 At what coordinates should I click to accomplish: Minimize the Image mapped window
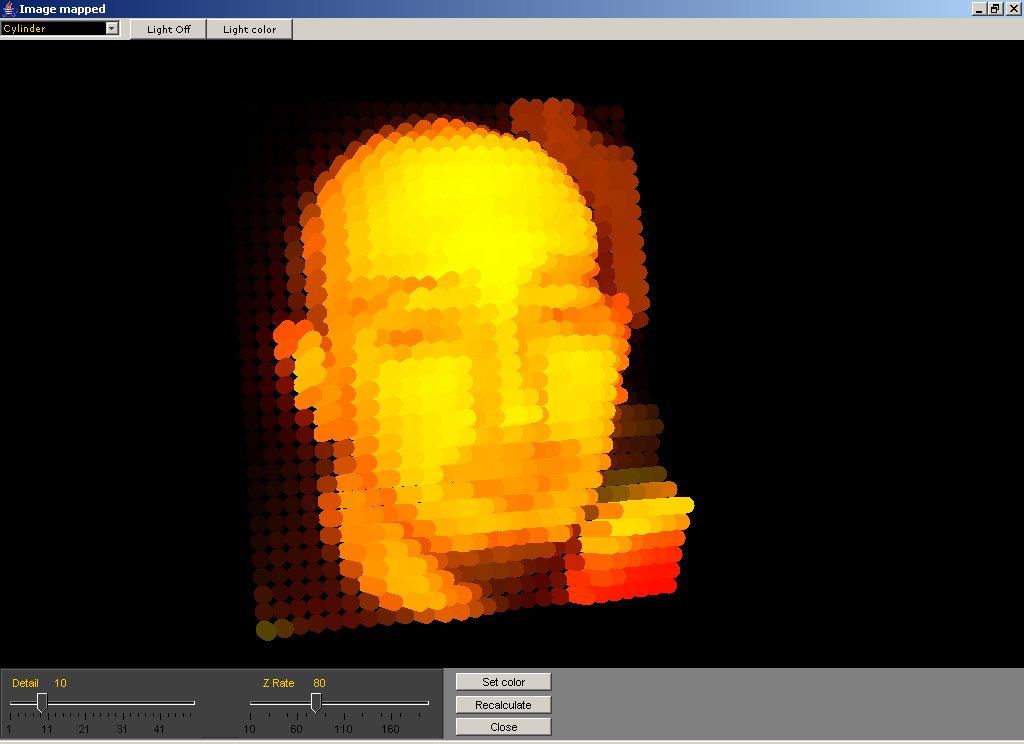click(977, 9)
